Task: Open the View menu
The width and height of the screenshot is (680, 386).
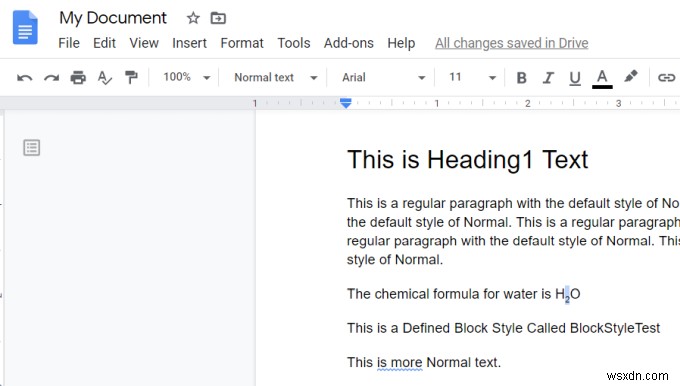Action: 144,43
